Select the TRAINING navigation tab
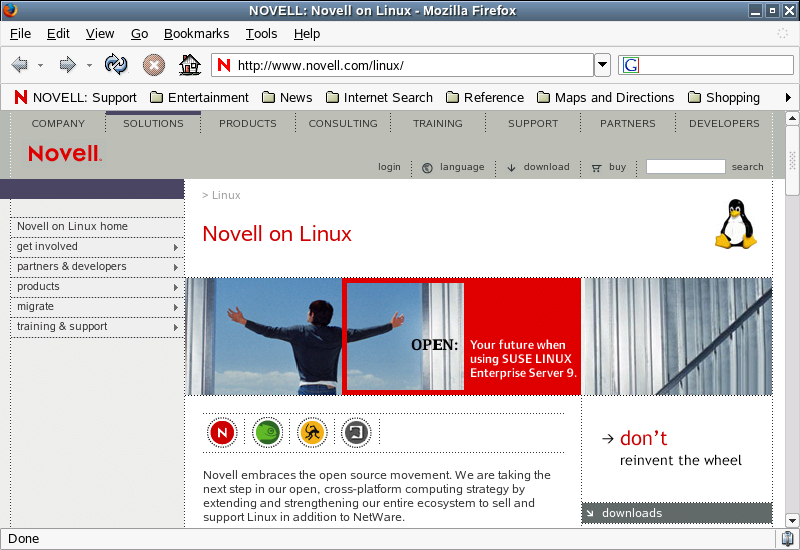800x550 pixels. (x=438, y=123)
